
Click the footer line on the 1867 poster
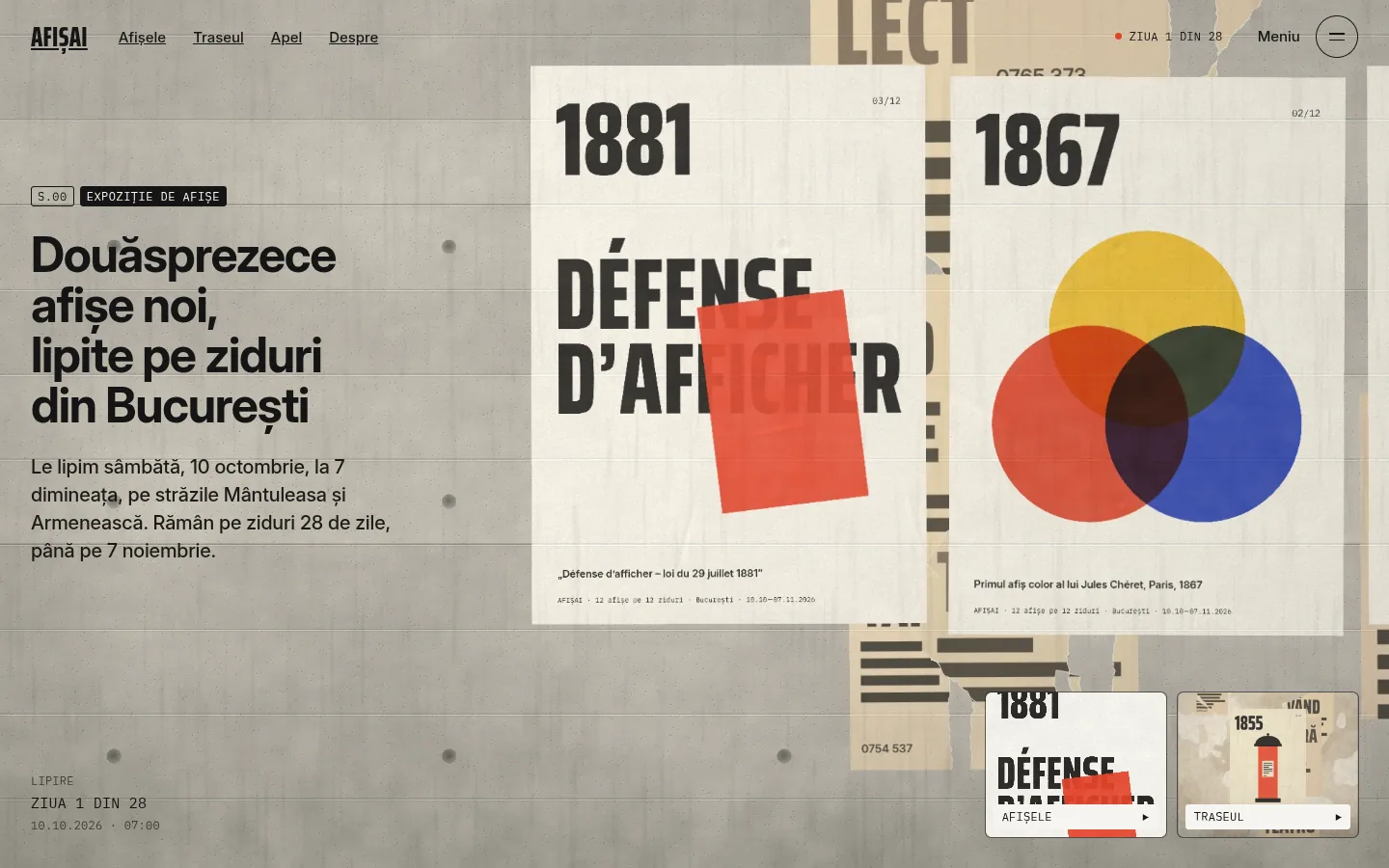click(x=1103, y=610)
